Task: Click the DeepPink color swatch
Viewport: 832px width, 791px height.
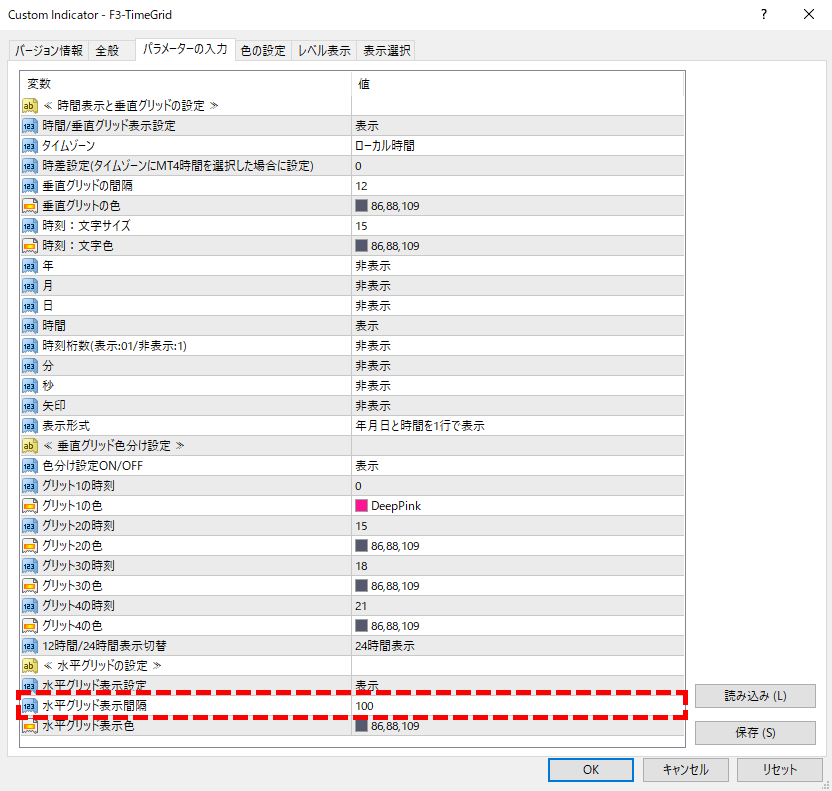Action: coord(362,506)
